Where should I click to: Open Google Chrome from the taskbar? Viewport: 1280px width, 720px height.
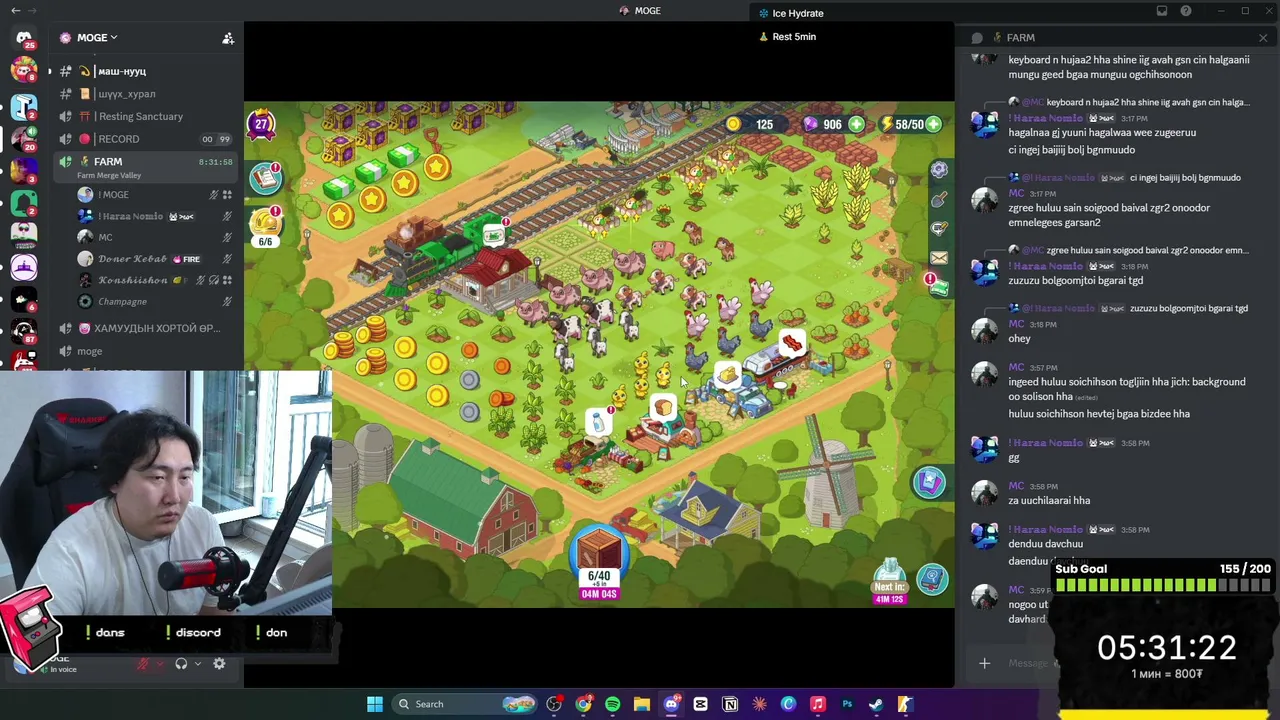tap(583, 704)
